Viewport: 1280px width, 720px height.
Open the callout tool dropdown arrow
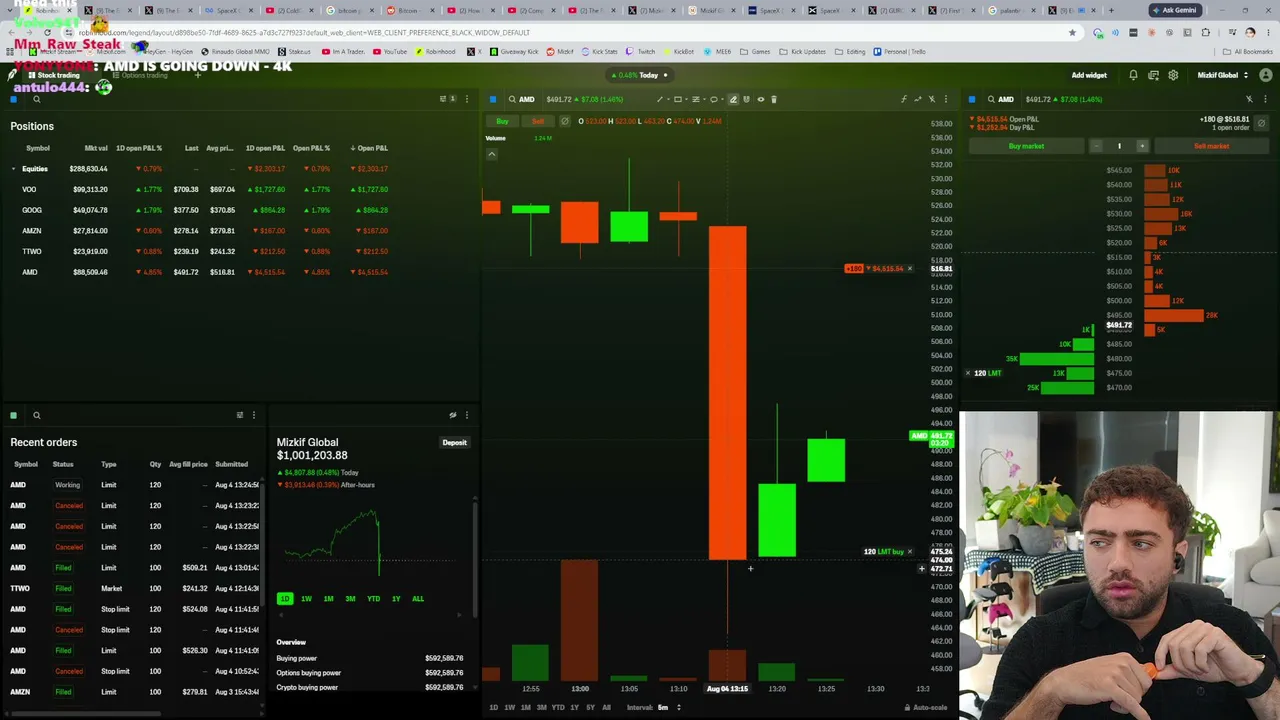[722, 99]
